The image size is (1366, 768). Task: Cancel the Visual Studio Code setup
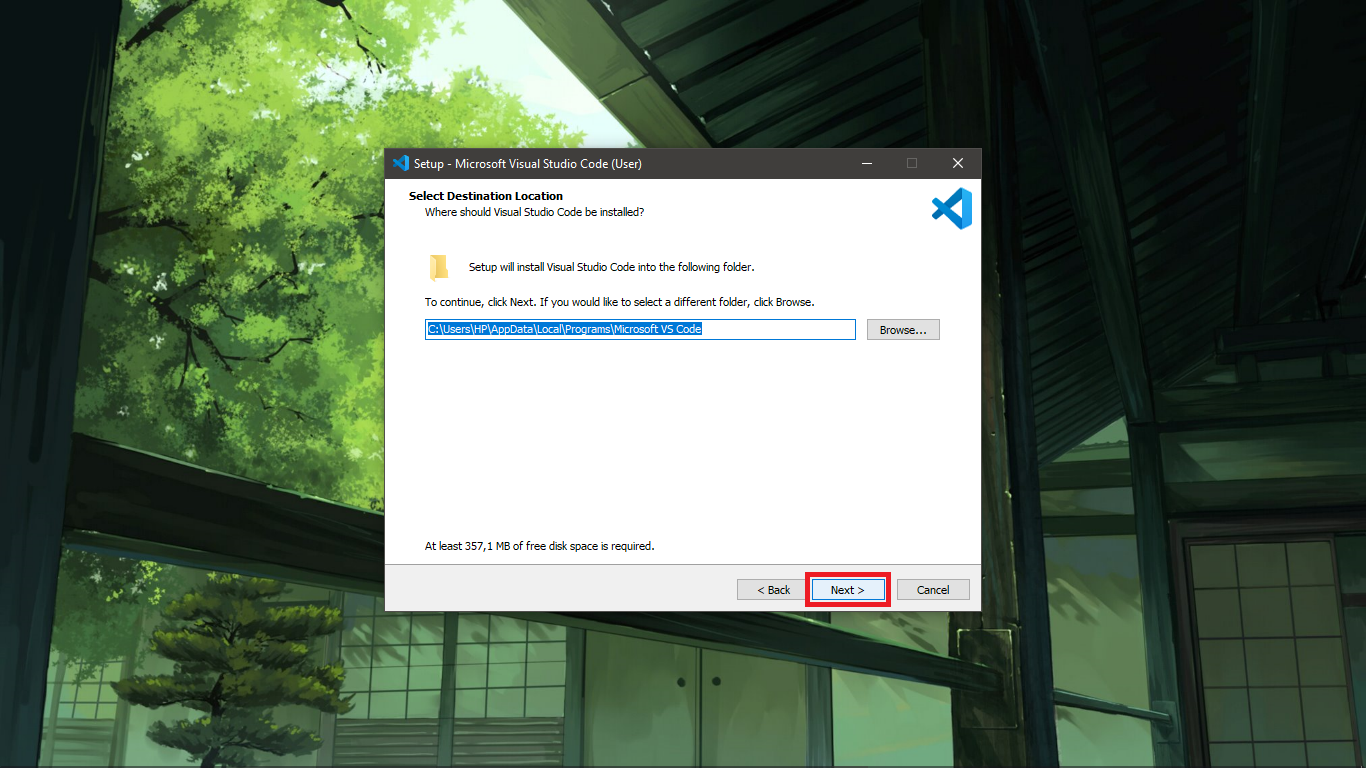point(932,590)
